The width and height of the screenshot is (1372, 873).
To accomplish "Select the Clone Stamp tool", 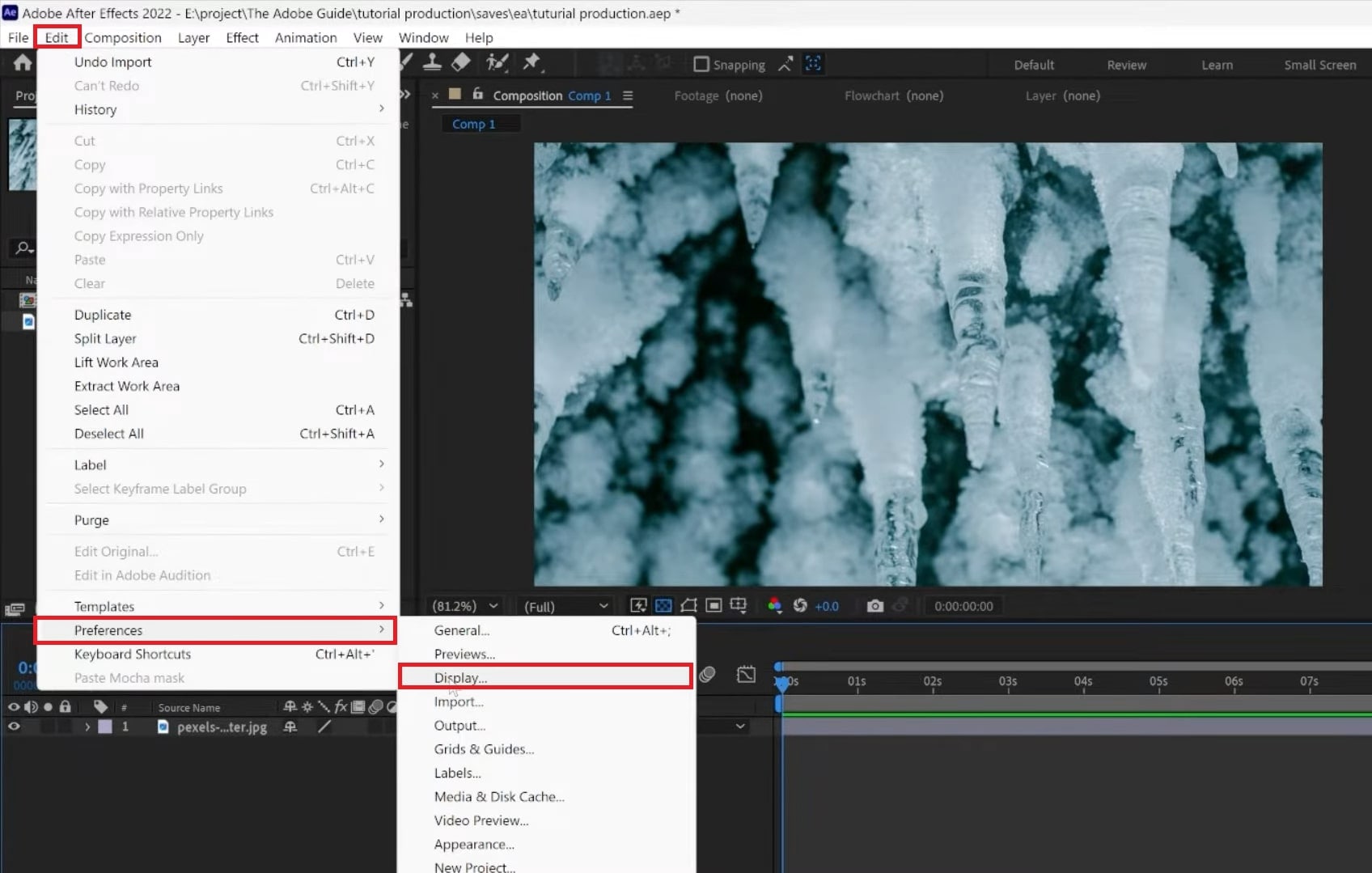I will pyautogui.click(x=432, y=63).
